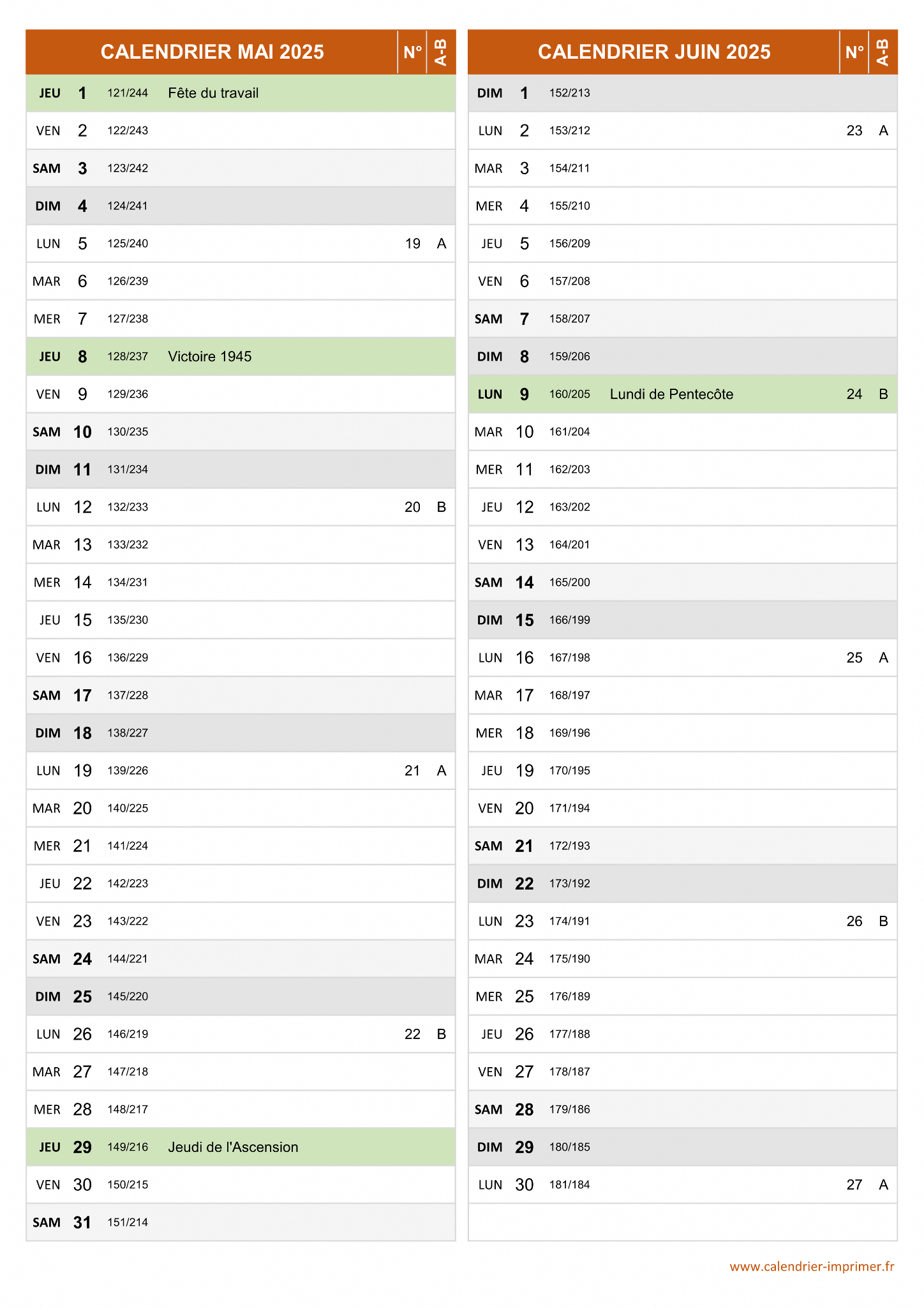Select DIM 25 row in May

pos(241,997)
